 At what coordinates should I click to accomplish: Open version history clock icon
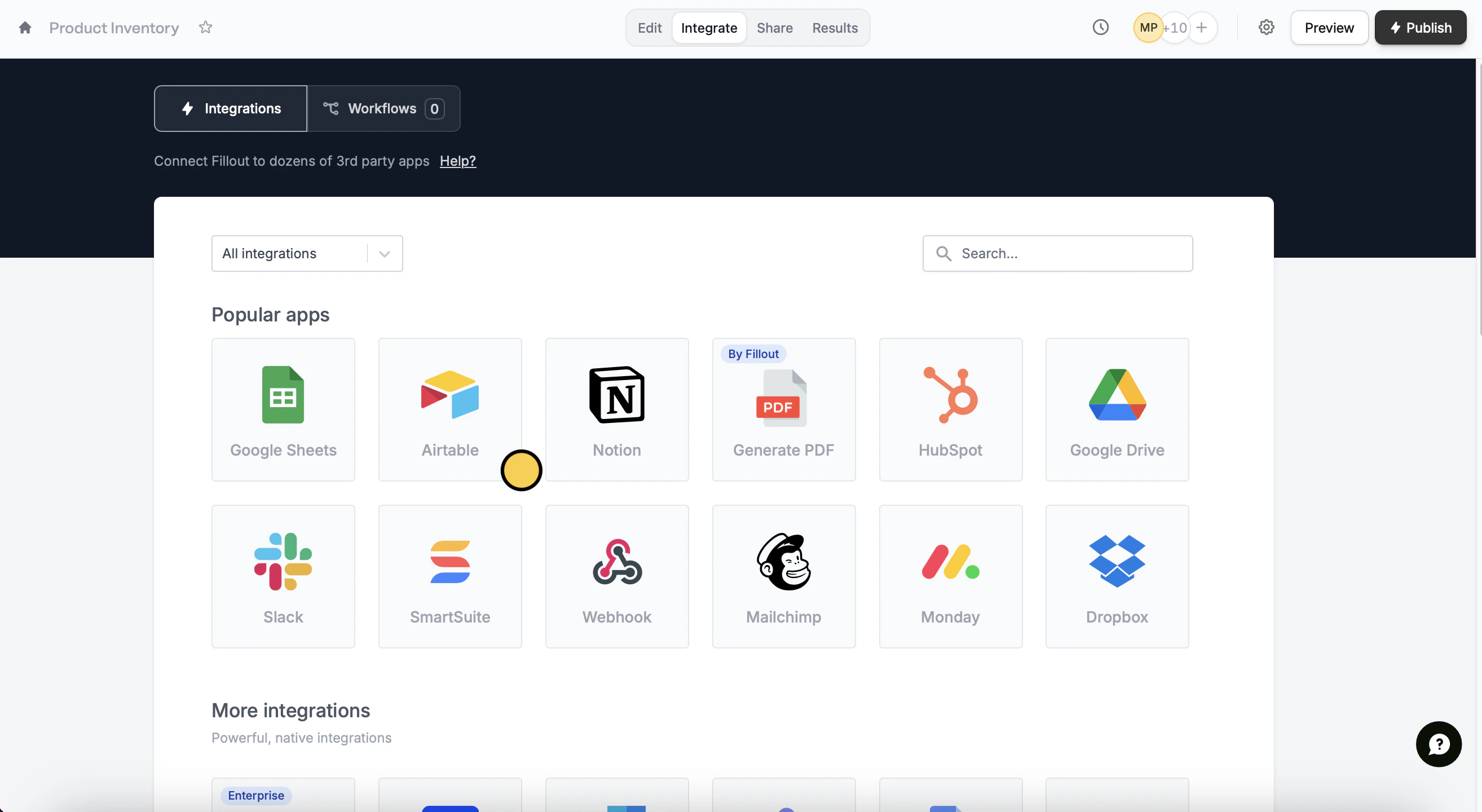pos(1100,28)
